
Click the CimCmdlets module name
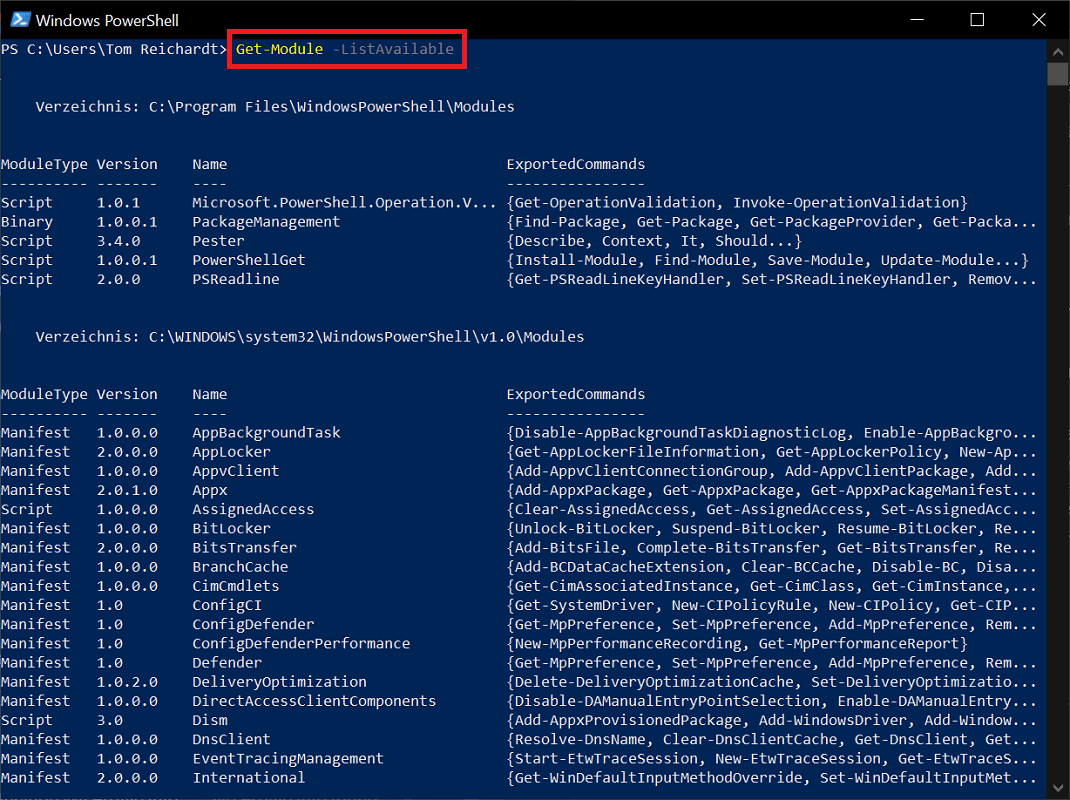pos(235,586)
